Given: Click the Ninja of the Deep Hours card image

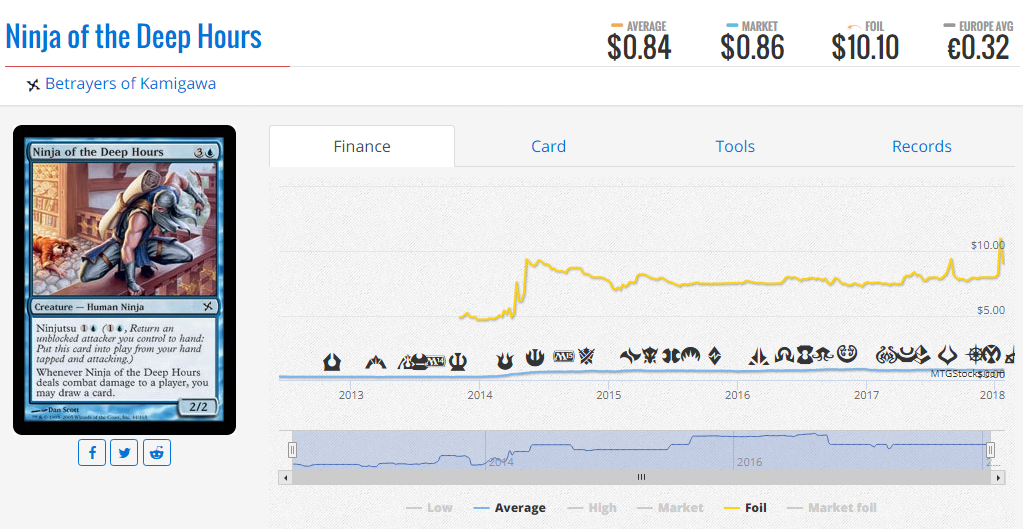Looking at the screenshot, I should pyautogui.click(x=124, y=280).
